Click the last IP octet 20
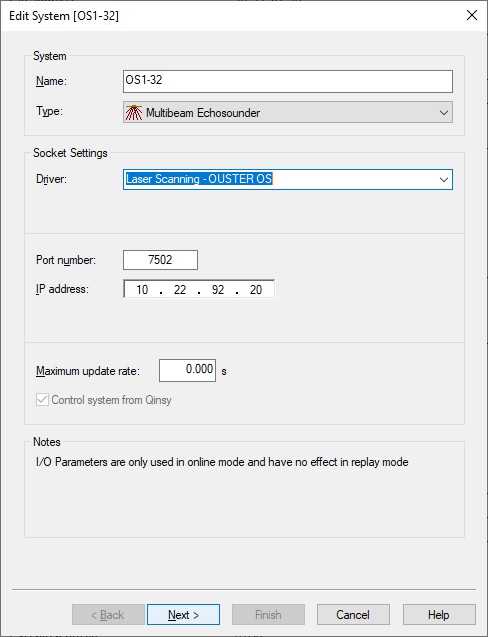This screenshot has height=637, width=488. click(x=256, y=290)
